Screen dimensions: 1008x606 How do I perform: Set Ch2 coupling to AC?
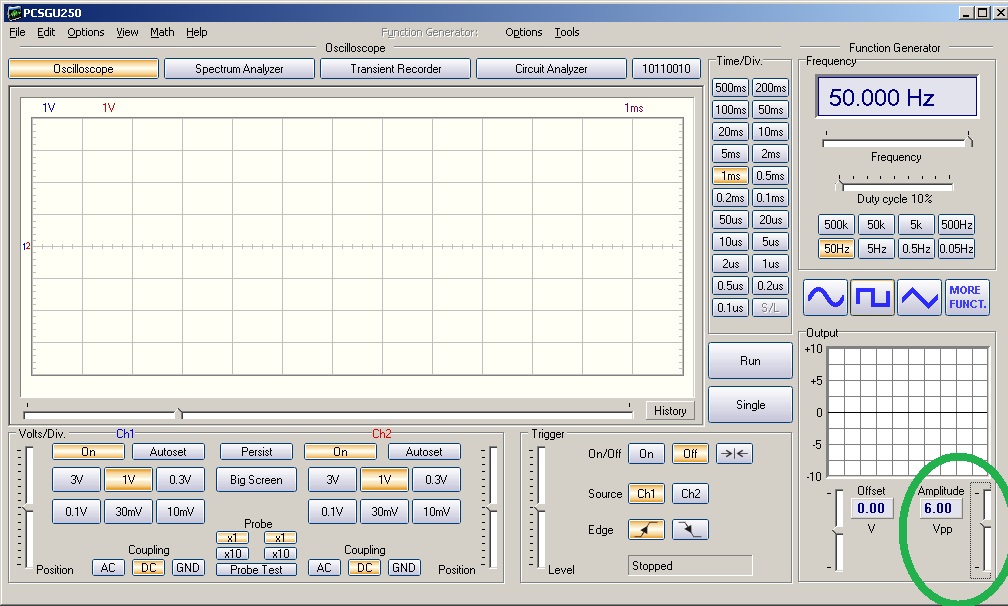click(x=324, y=568)
